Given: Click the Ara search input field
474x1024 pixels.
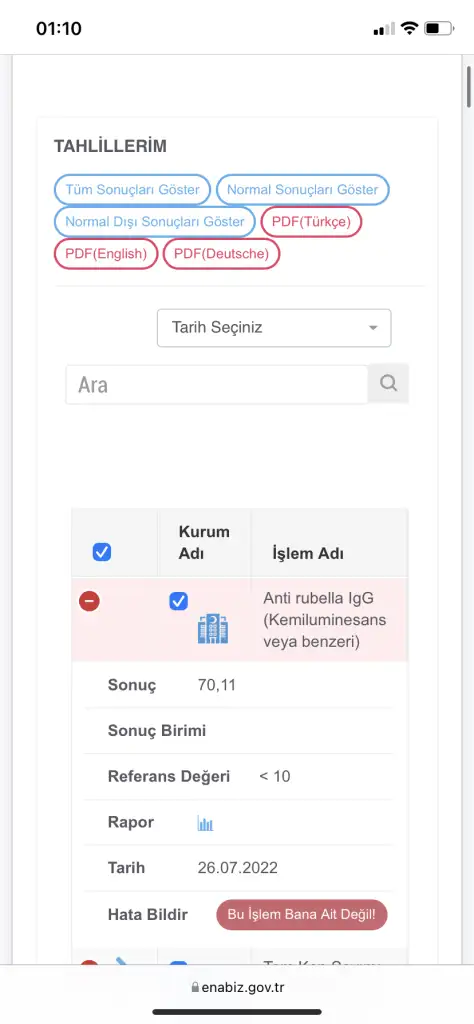Looking at the screenshot, I should [x=217, y=385].
